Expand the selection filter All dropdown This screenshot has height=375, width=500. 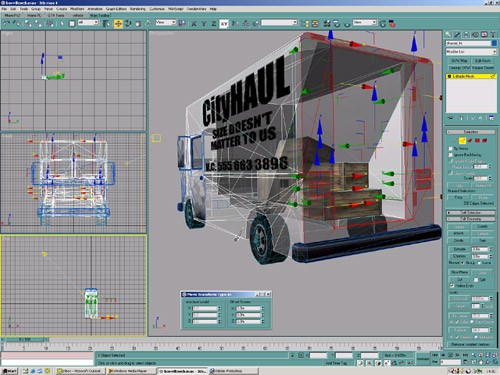pos(88,23)
